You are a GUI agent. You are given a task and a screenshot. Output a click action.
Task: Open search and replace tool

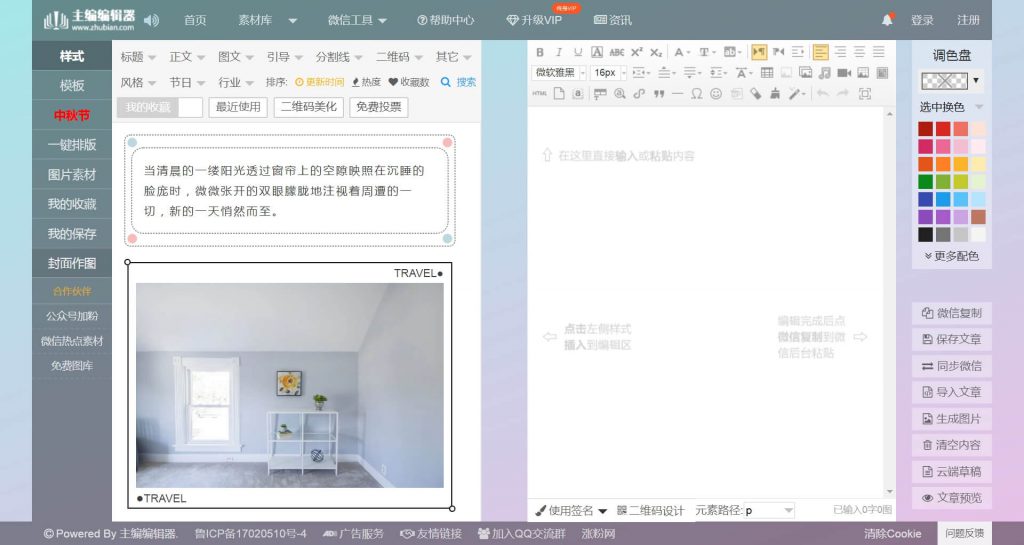[x=620, y=93]
